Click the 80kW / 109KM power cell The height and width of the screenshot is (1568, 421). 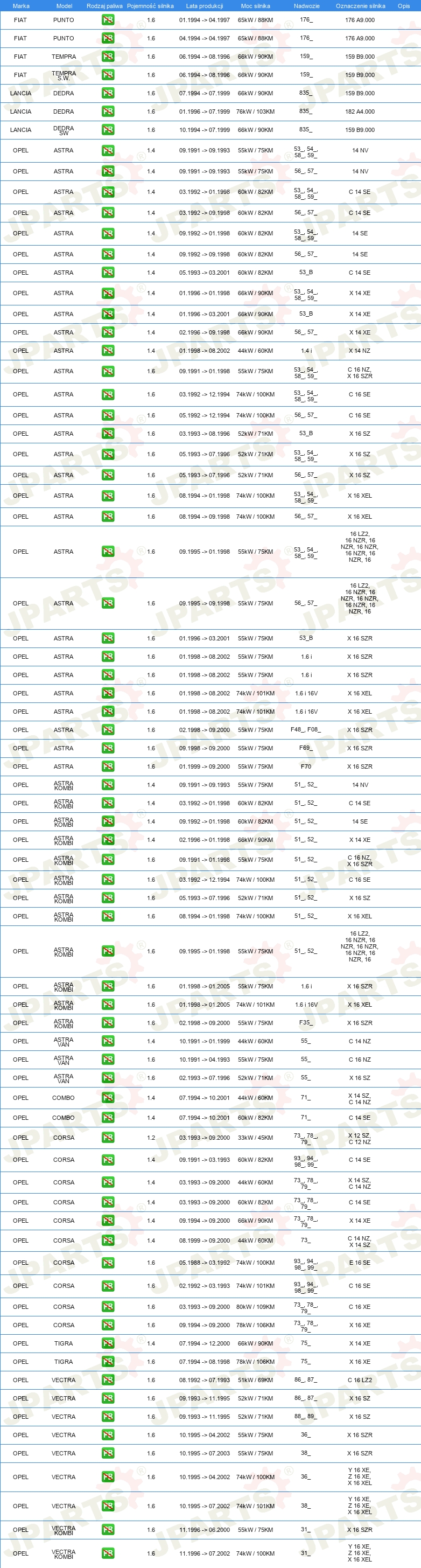pyautogui.click(x=255, y=1307)
